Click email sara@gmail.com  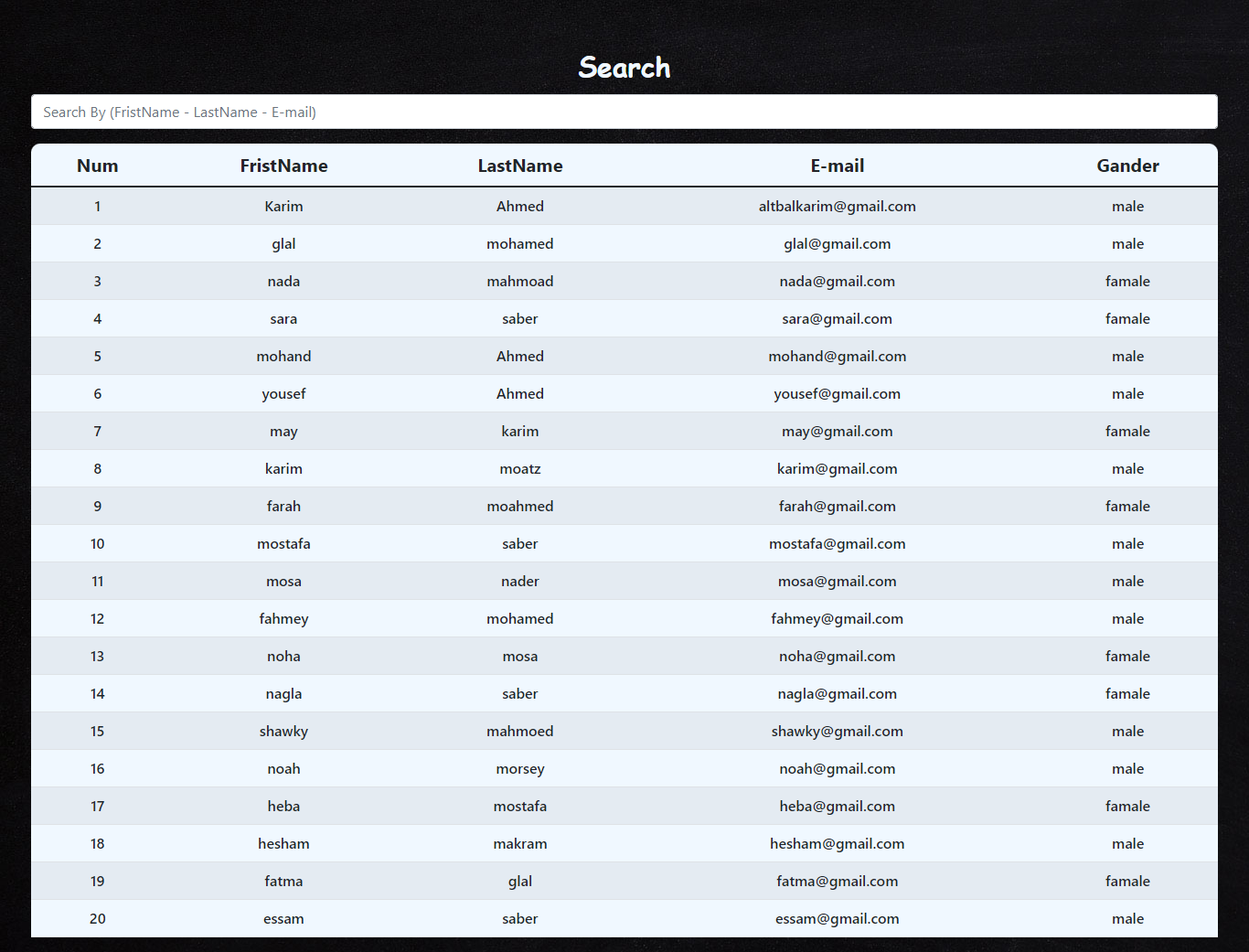point(838,319)
